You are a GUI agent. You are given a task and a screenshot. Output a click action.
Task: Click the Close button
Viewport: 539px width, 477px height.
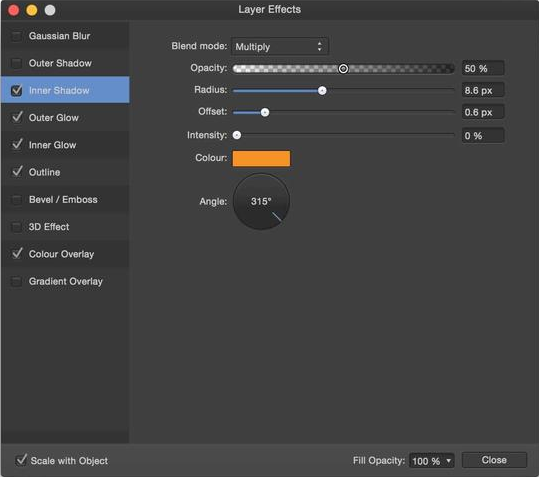[x=494, y=460]
